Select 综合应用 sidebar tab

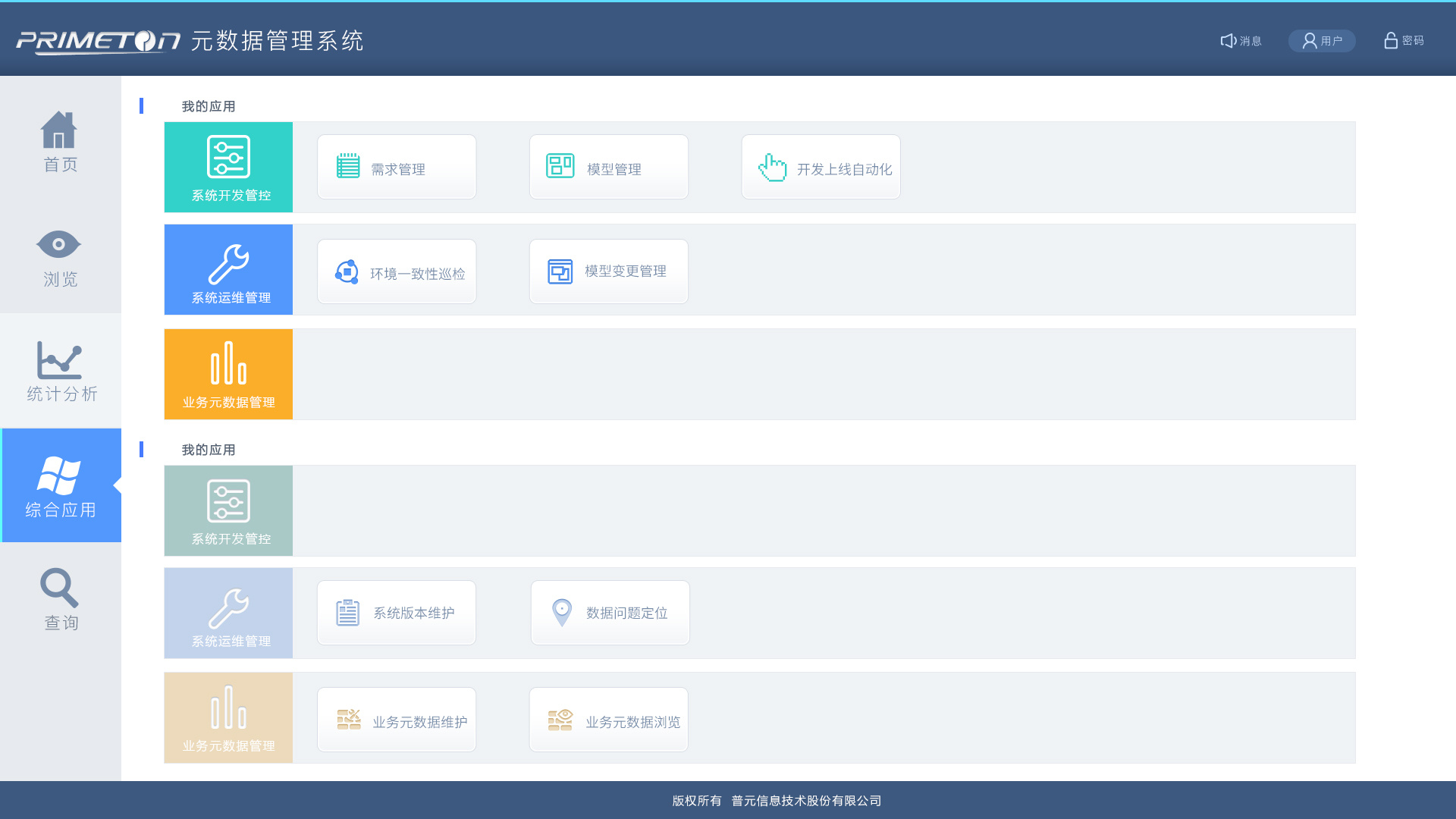coord(61,486)
